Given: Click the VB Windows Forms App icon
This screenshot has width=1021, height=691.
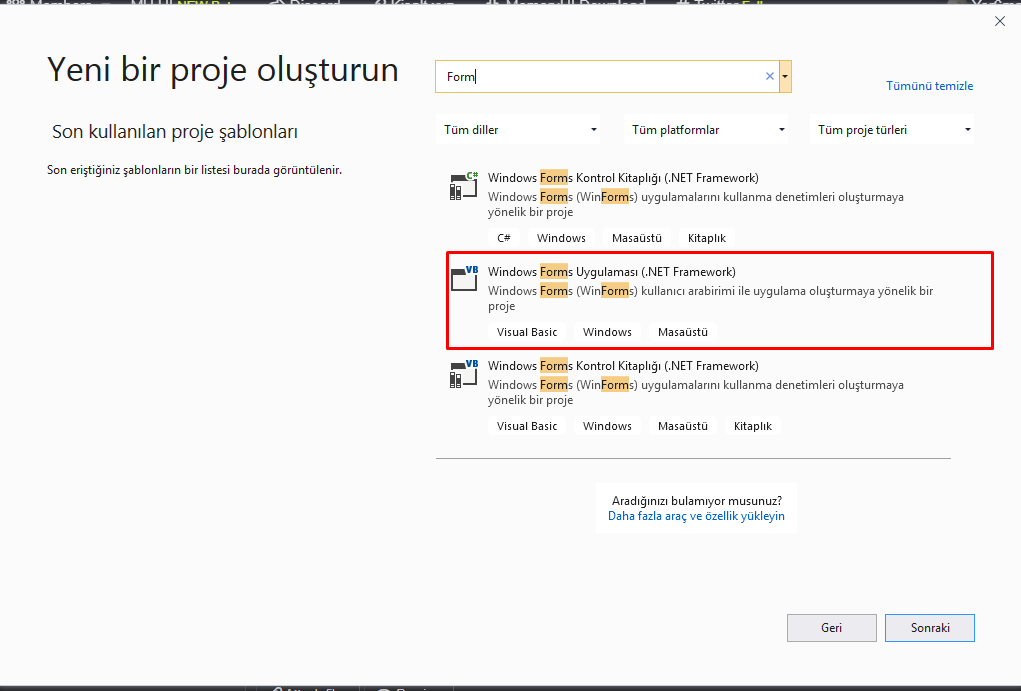Looking at the screenshot, I should (x=464, y=279).
